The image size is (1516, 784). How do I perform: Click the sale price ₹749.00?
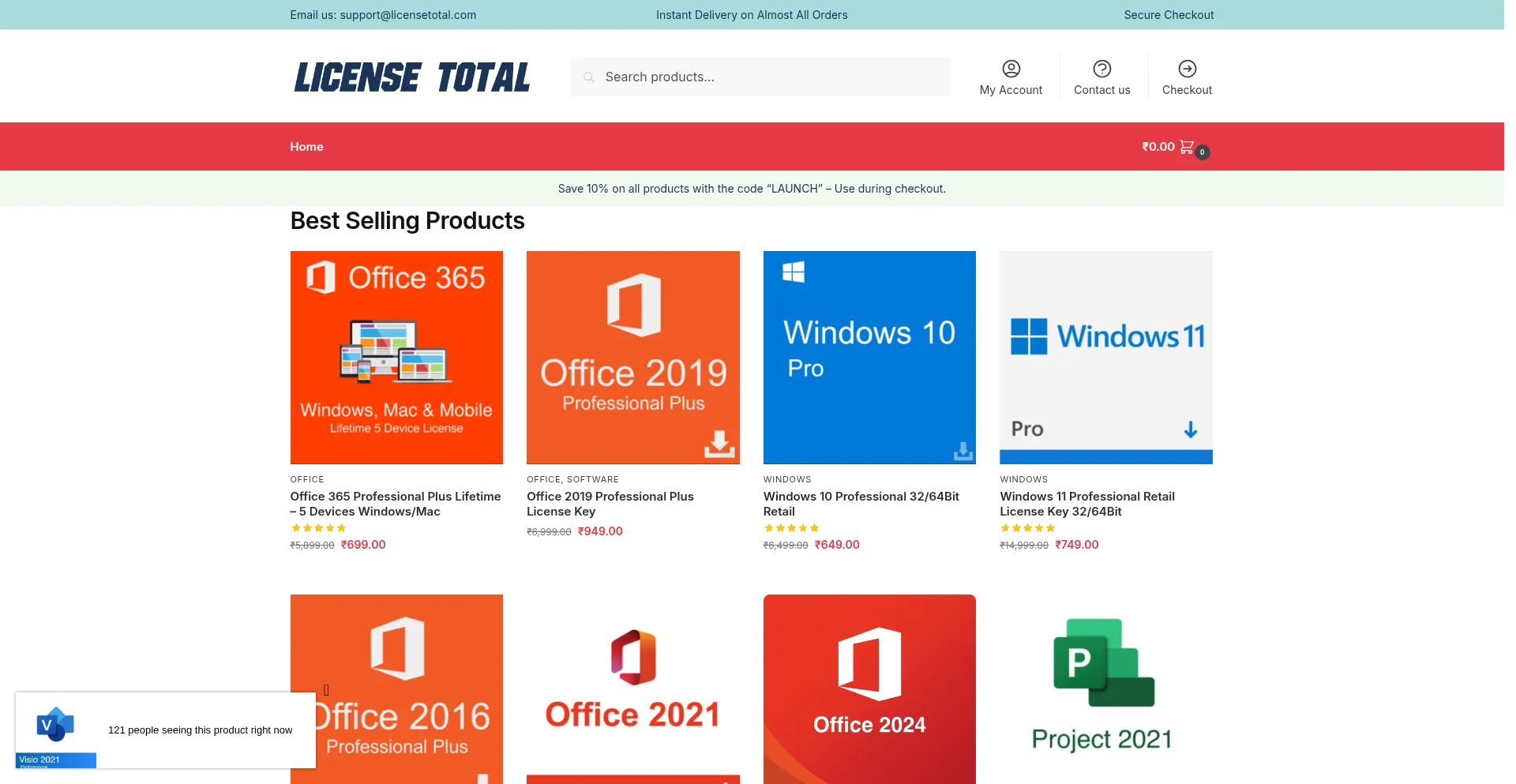click(x=1077, y=545)
